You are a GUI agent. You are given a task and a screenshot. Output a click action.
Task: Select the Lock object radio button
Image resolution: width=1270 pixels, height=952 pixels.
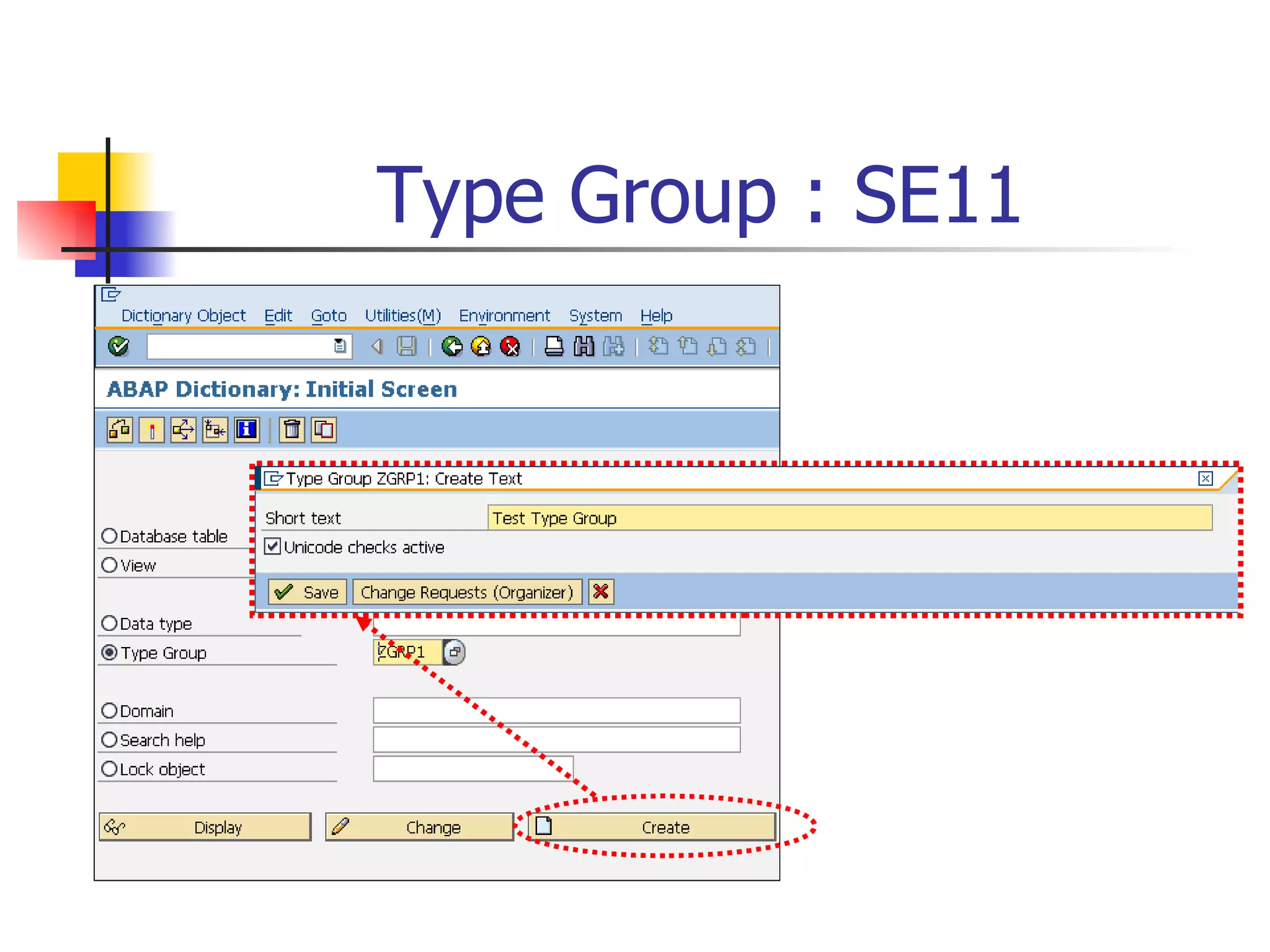pyautogui.click(x=109, y=769)
